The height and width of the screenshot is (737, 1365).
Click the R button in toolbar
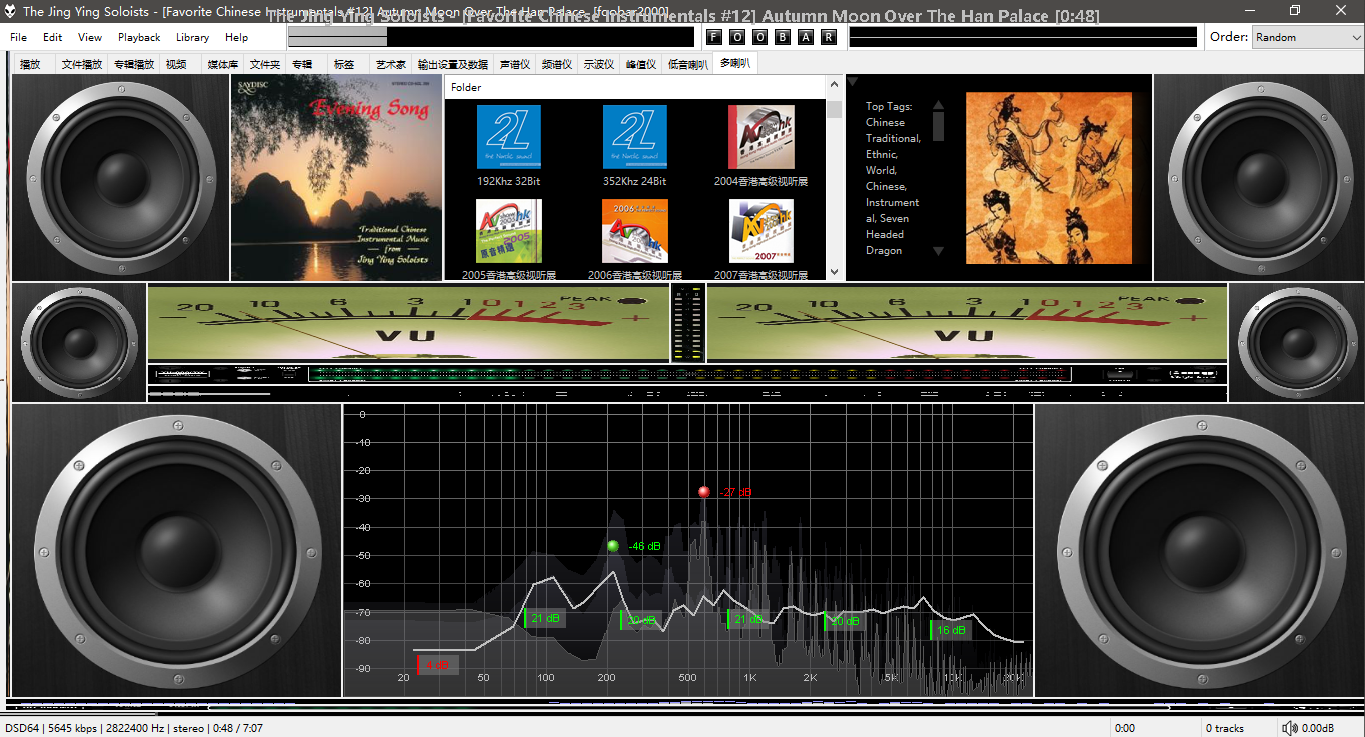(x=829, y=37)
